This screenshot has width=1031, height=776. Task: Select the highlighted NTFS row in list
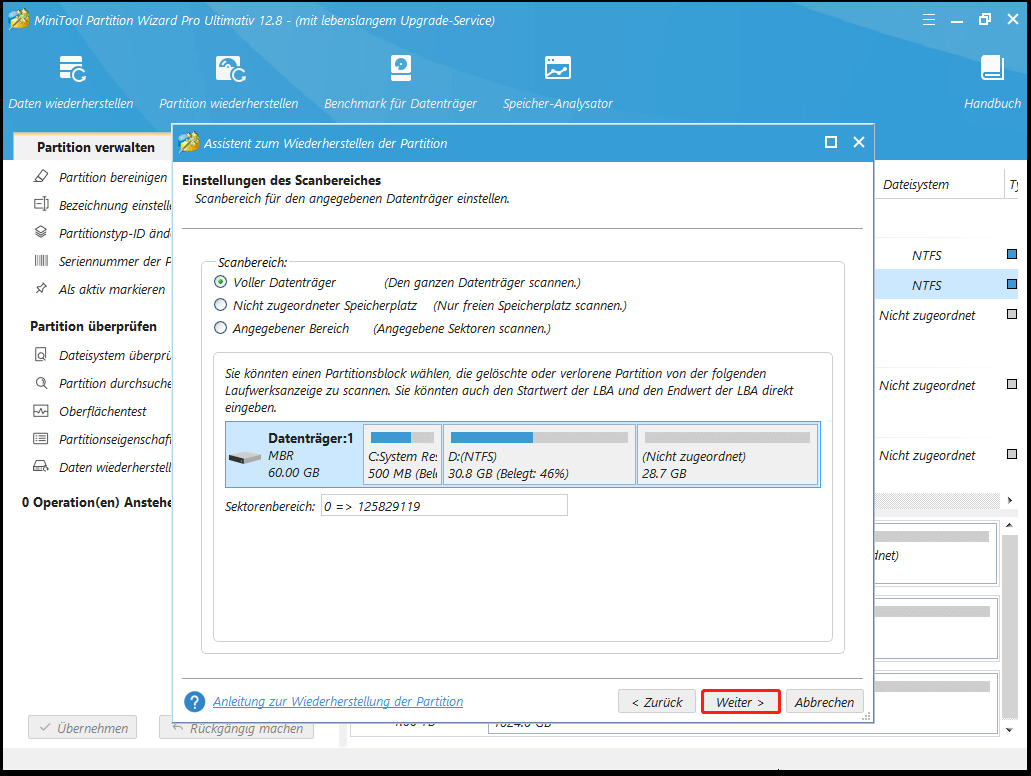tap(947, 285)
